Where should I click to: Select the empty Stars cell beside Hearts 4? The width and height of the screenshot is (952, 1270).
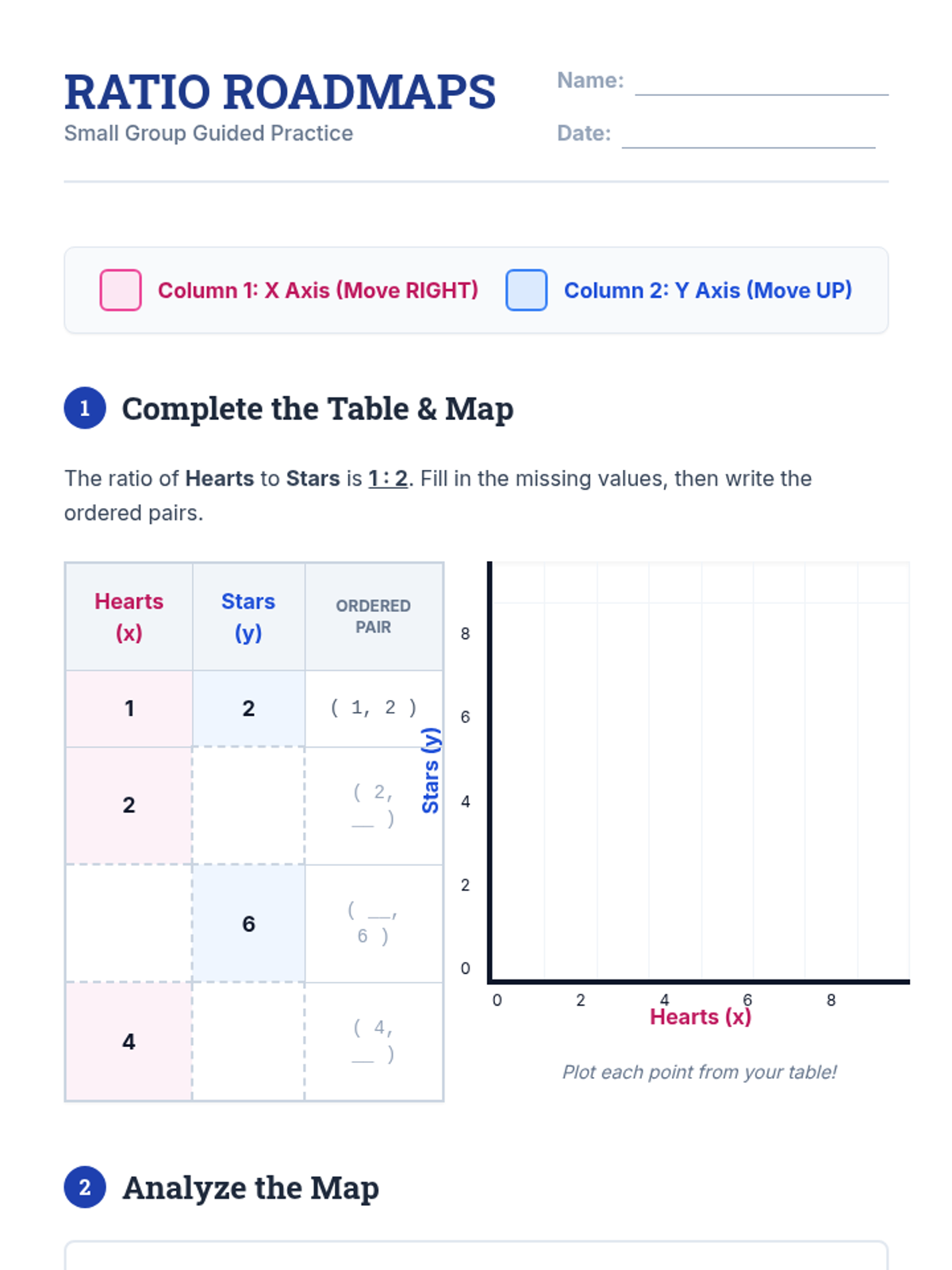click(x=248, y=1041)
